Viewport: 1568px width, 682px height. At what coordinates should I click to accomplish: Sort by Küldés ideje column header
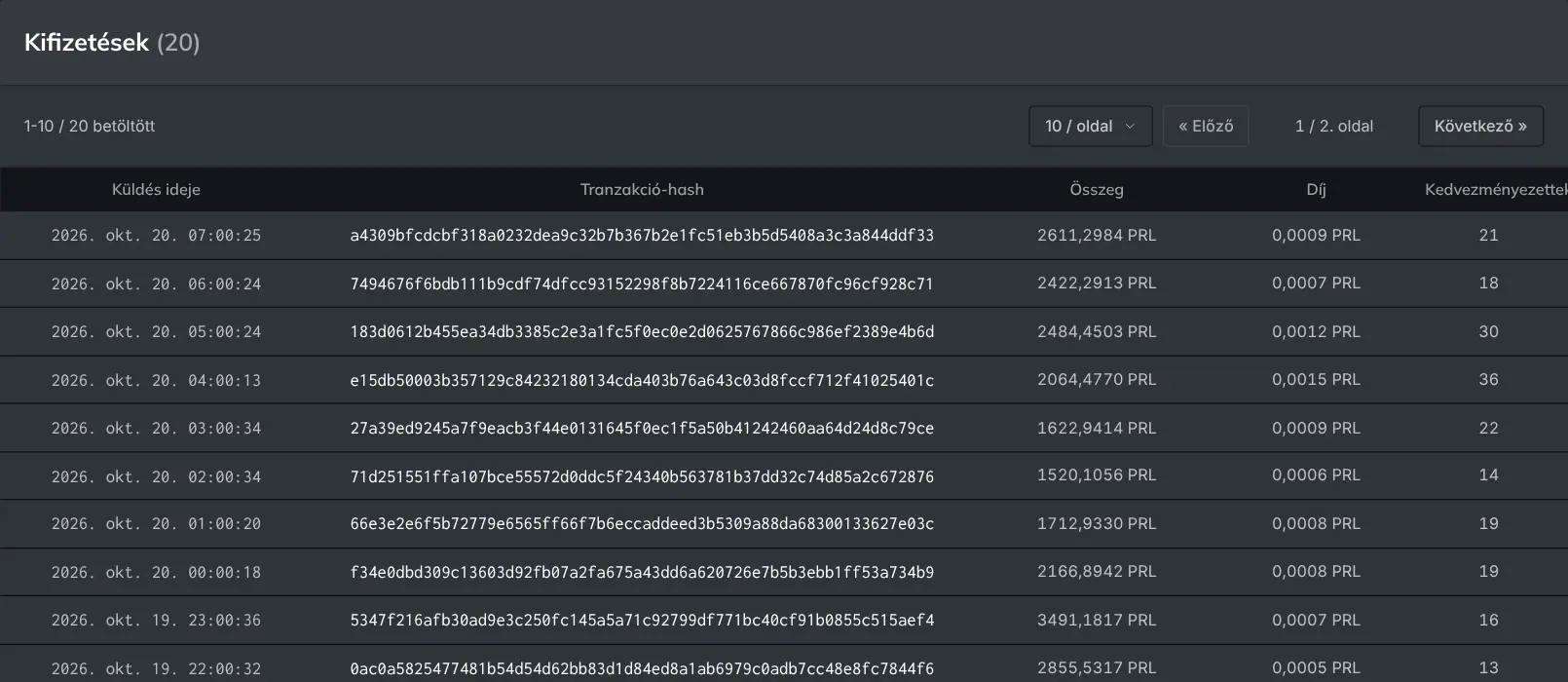click(x=156, y=190)
